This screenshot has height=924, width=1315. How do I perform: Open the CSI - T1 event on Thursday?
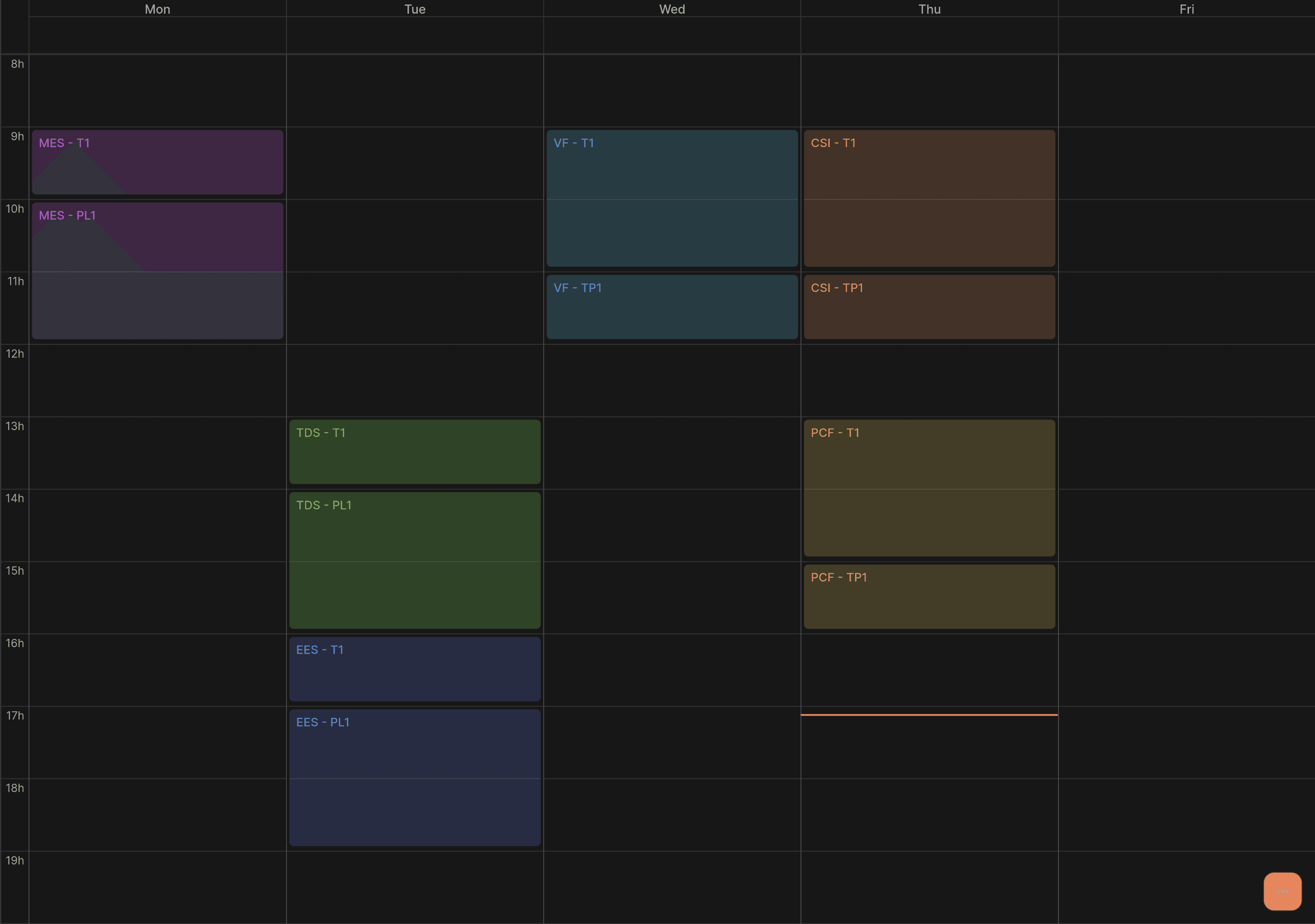click(929, 198)
